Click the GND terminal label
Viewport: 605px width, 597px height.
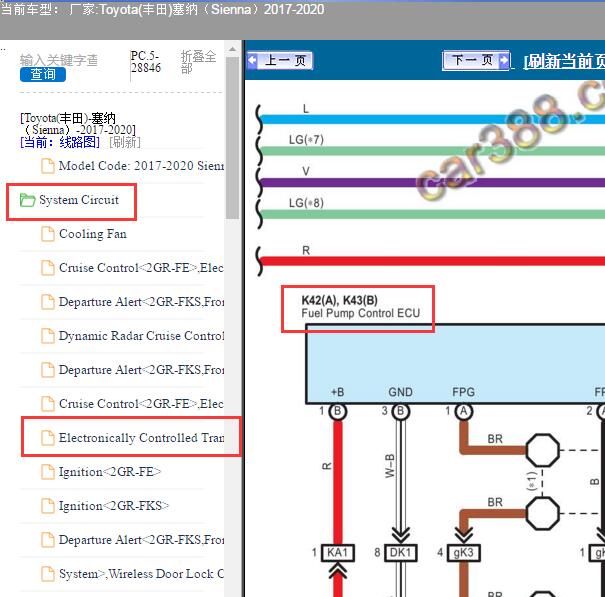401,392
